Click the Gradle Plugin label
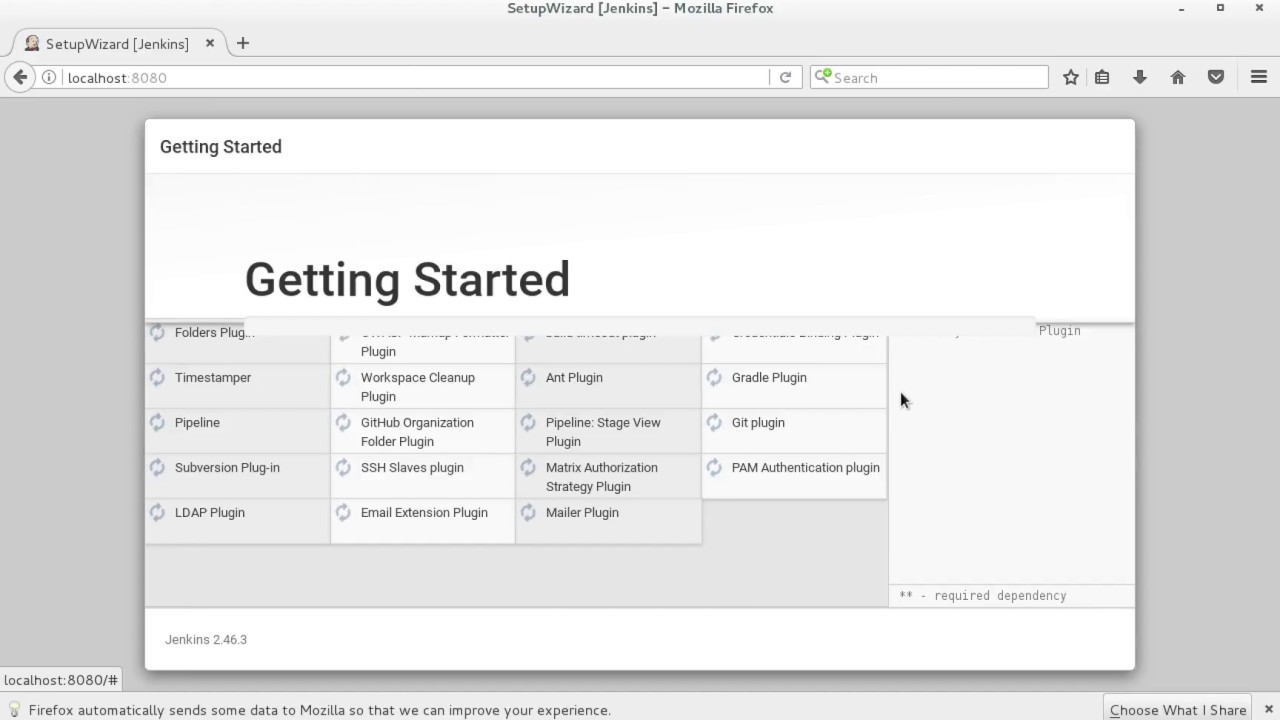The height and width of the screenshot is (720, 1280). click(769, 378)
